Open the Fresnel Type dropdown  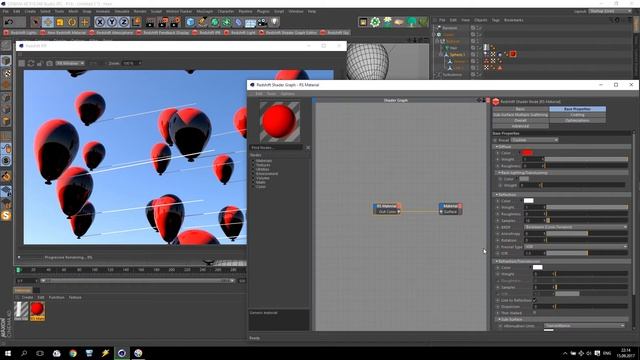click(x=576, y=247)
